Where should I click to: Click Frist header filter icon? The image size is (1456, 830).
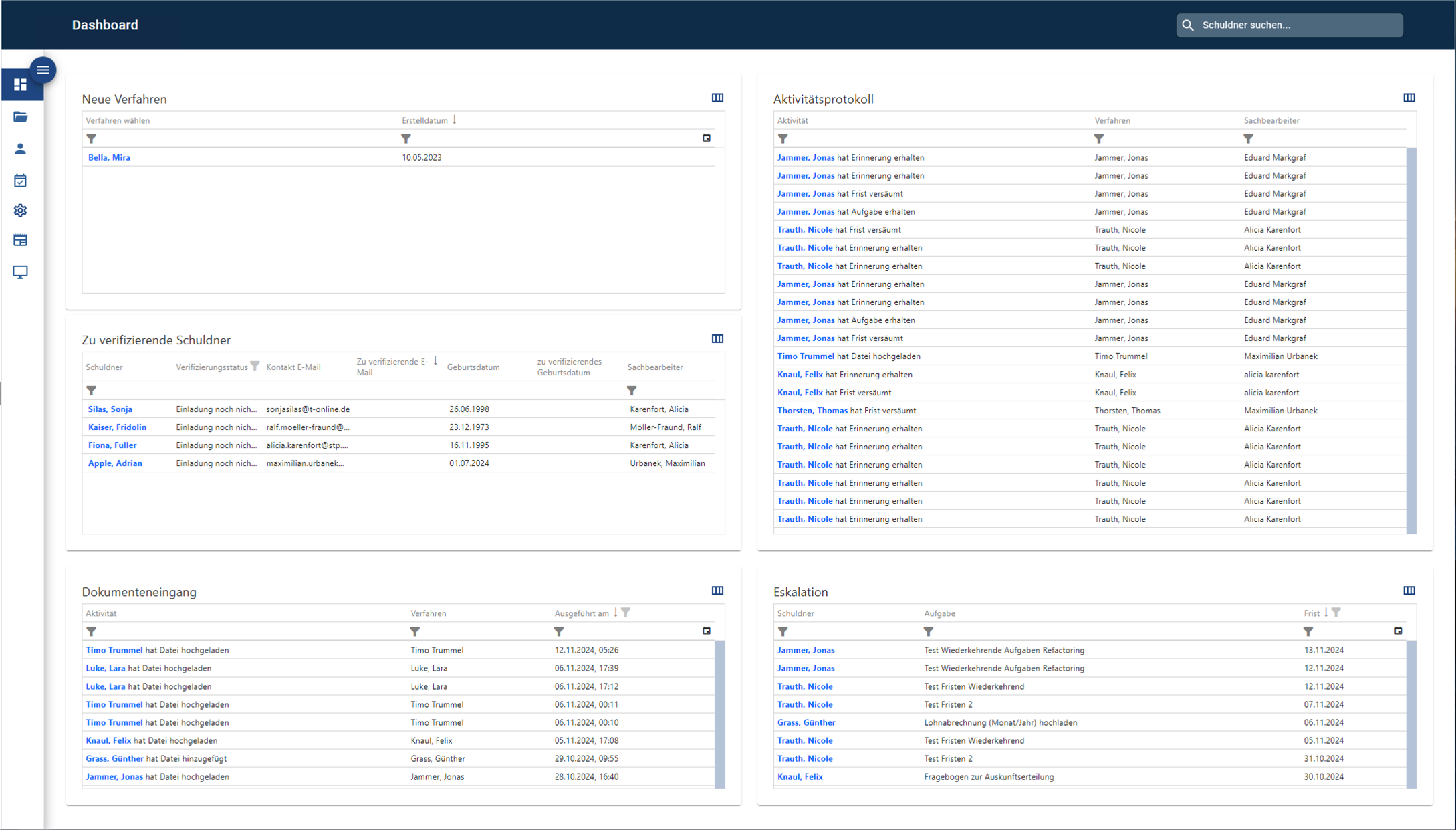[1336, 613]
